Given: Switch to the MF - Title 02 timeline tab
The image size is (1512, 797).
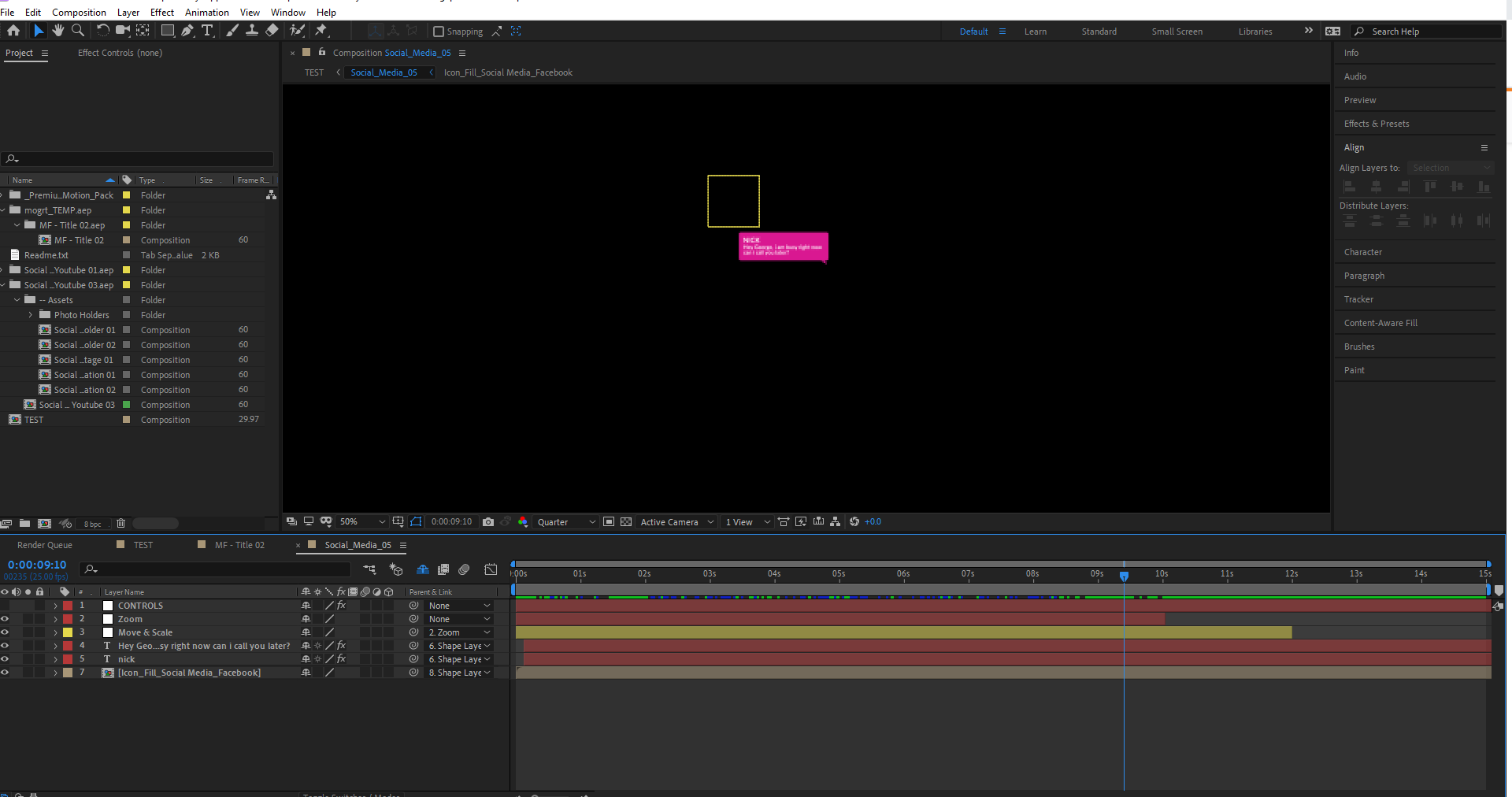Looking at the screenshot, I should (x=239, y=545).
